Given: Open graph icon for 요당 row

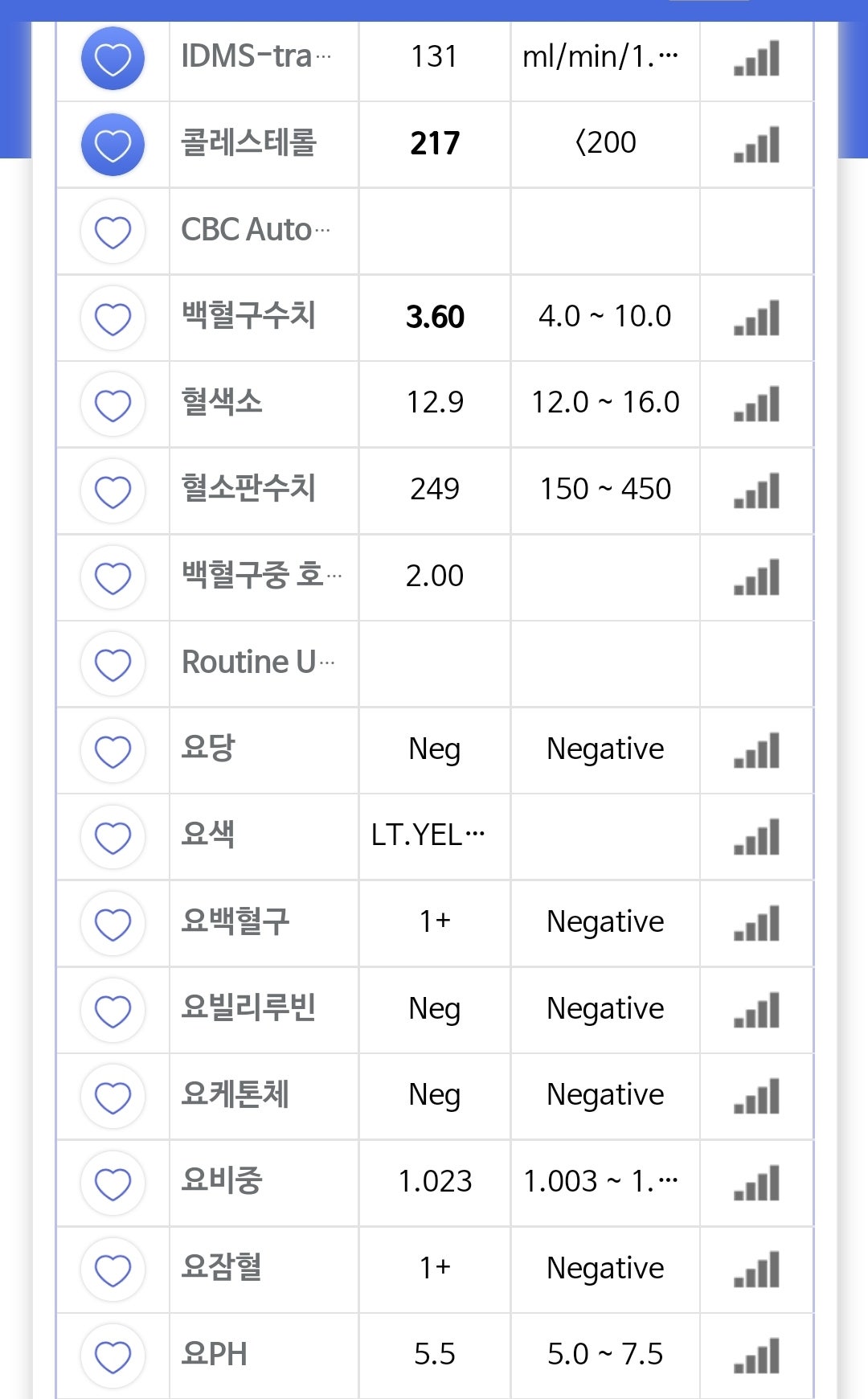Looking at the screenshot, I should pyautogui.click(x=756, y=750).
